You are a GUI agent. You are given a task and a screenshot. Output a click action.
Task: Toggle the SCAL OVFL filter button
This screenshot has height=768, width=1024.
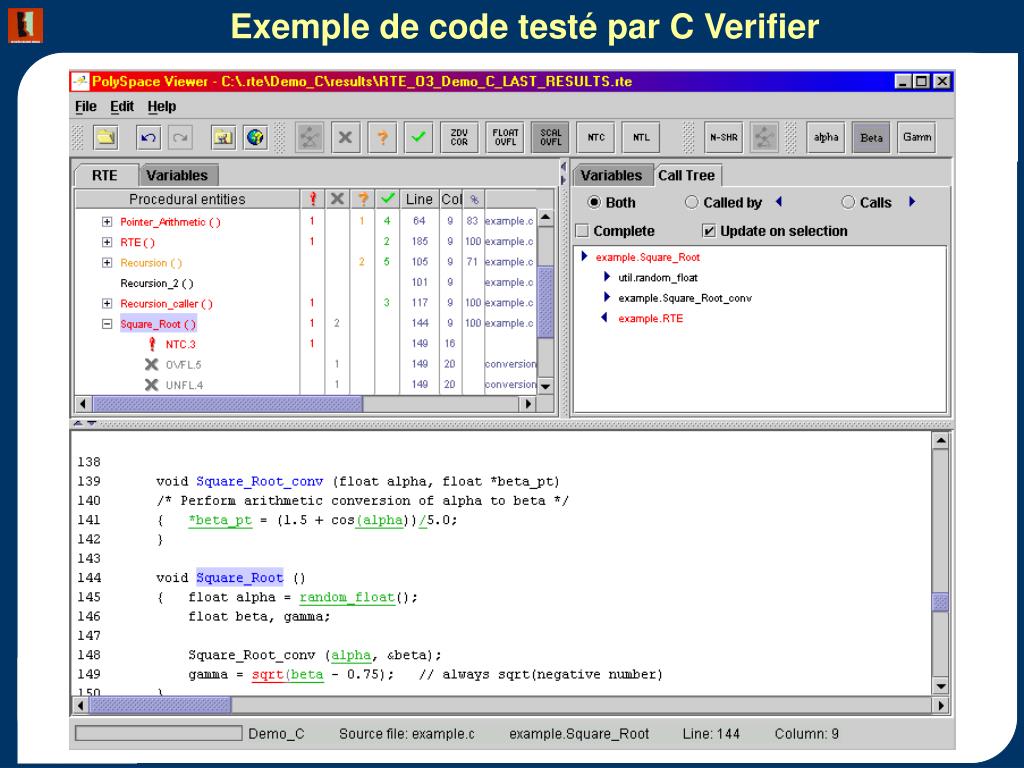(551, 137)
